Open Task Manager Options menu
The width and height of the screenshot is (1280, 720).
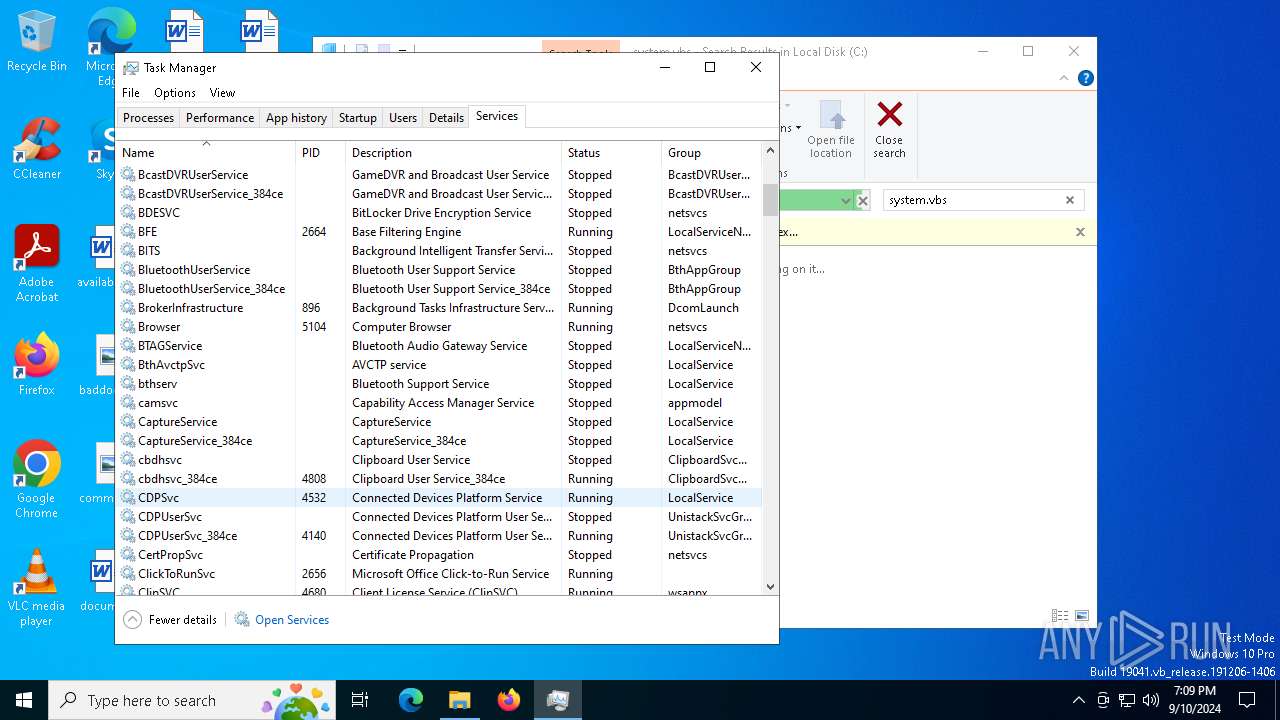[x=175, y=93]
